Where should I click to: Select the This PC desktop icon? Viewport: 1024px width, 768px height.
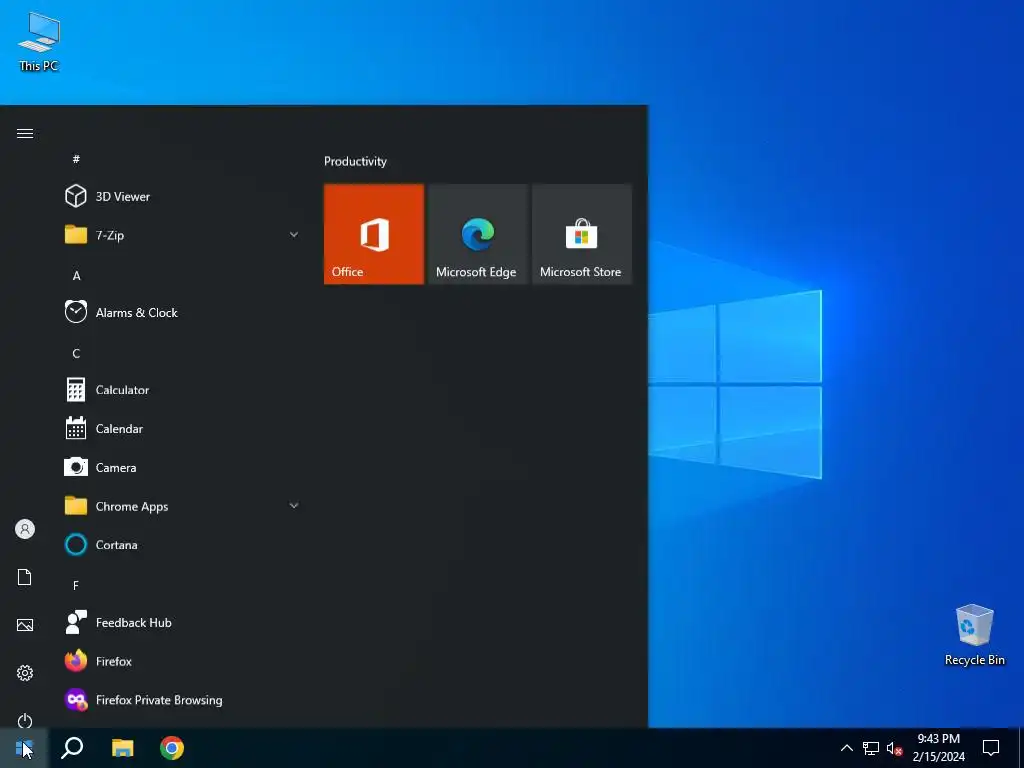click(39, 40)
